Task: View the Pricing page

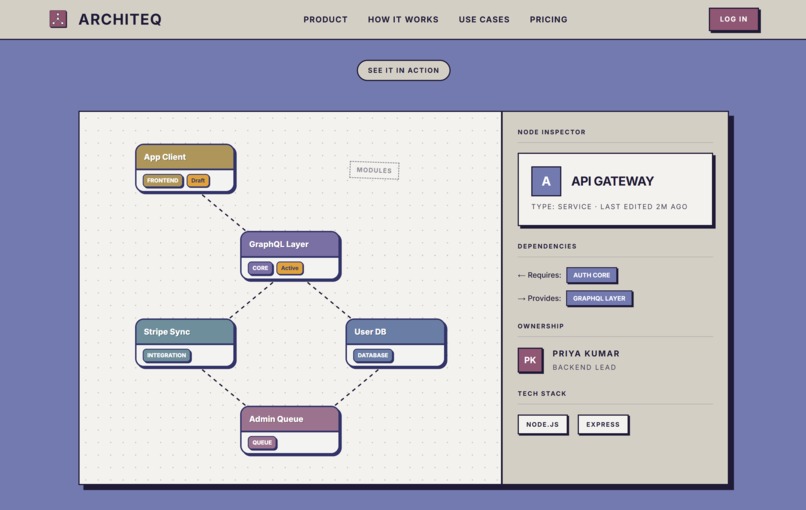Action: [x=548, y=20]
